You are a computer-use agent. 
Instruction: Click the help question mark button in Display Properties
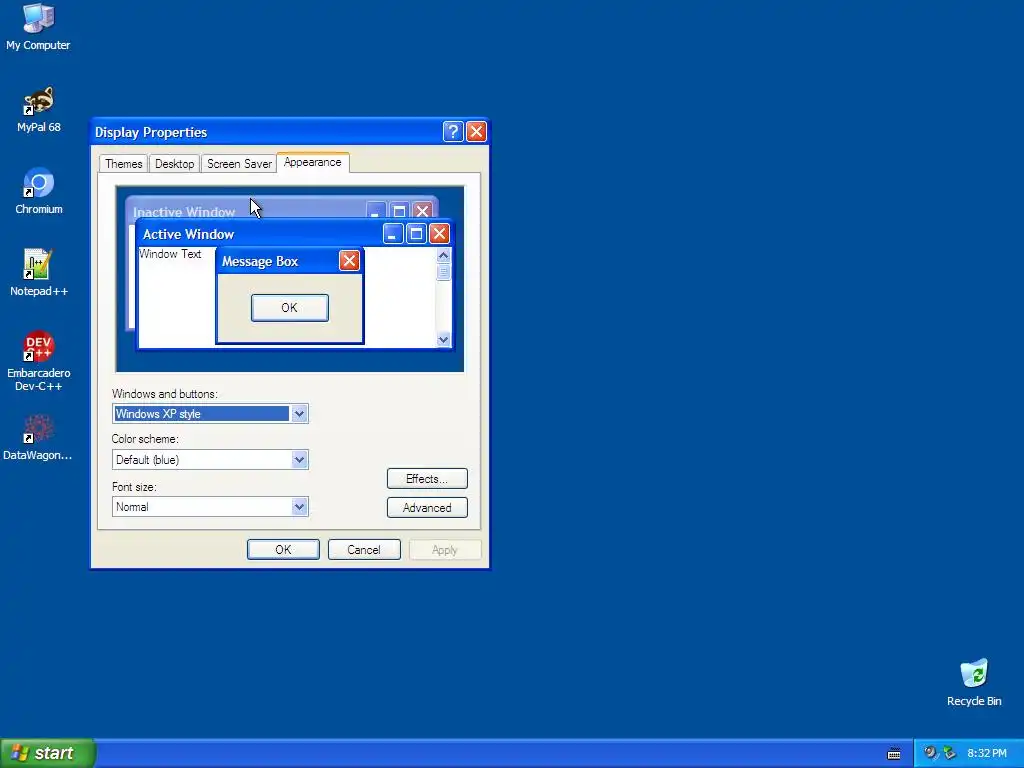coord(453,132)
